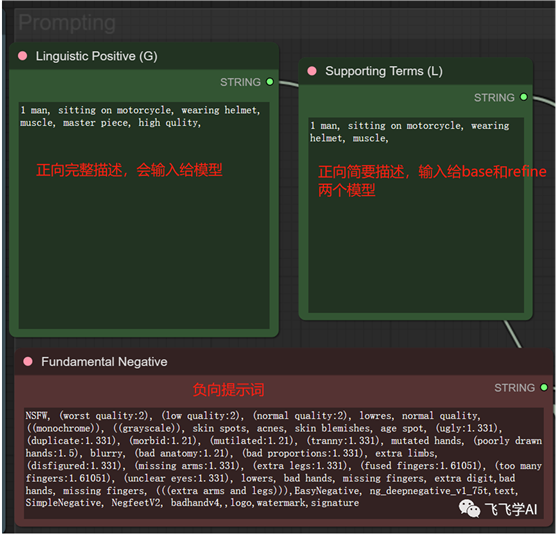Image resolution: width=556 pixels, height=534 pixels.
Task: Collapse the Linguistic Positive (G) node via pink dot
Action: 23,56
